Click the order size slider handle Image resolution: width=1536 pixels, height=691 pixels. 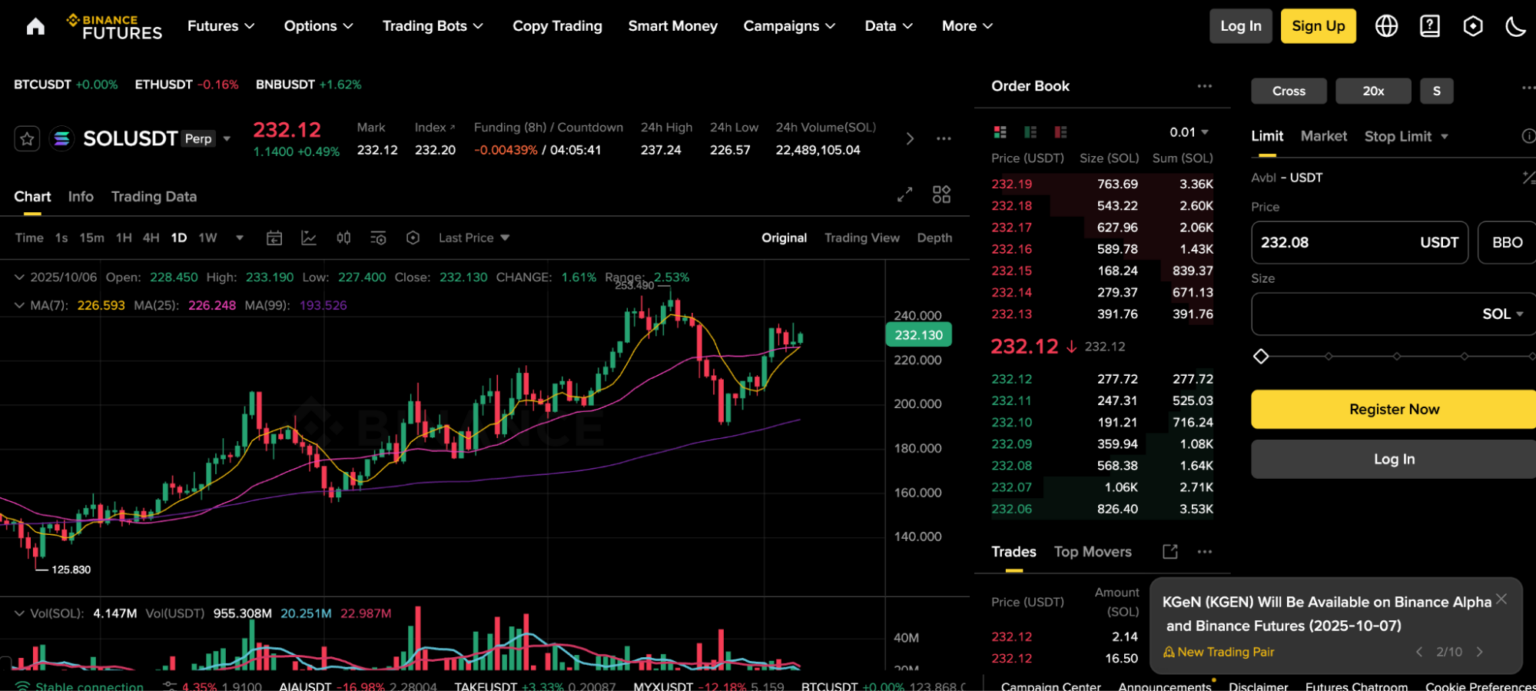point(1261,356)
